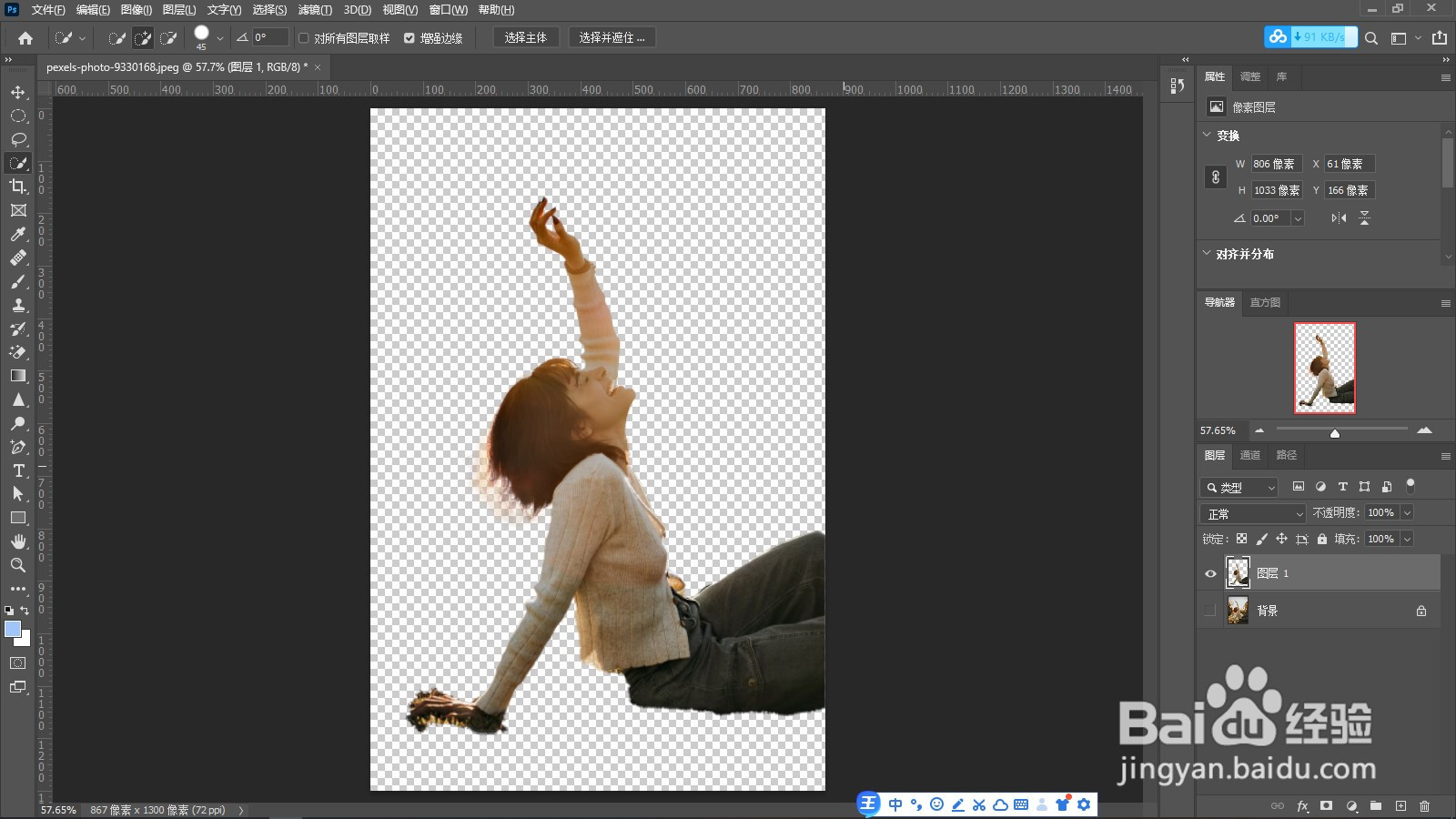Open the blend mode 正常 dropdown

coord(1253,513)
